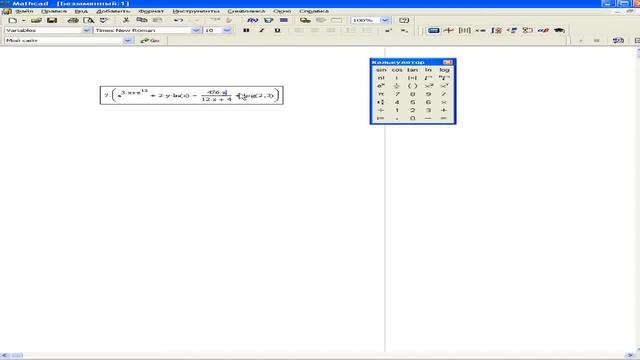Print the worksheet with the printer icon
The width and height of the screenshot is (640, 360).
click(x=73, y=20)
